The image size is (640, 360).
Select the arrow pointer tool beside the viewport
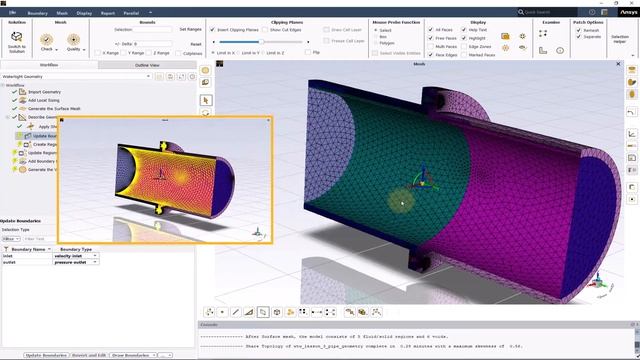point(206,100)
